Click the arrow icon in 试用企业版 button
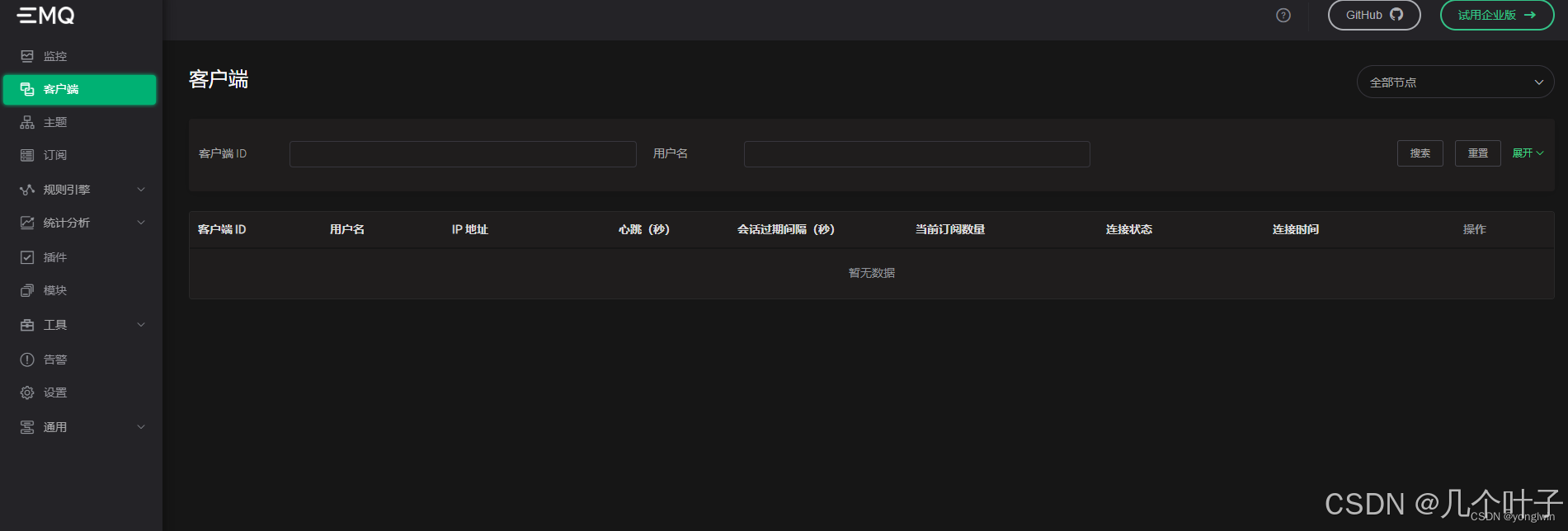1568x531 pixels. [x=1529, y=15]
